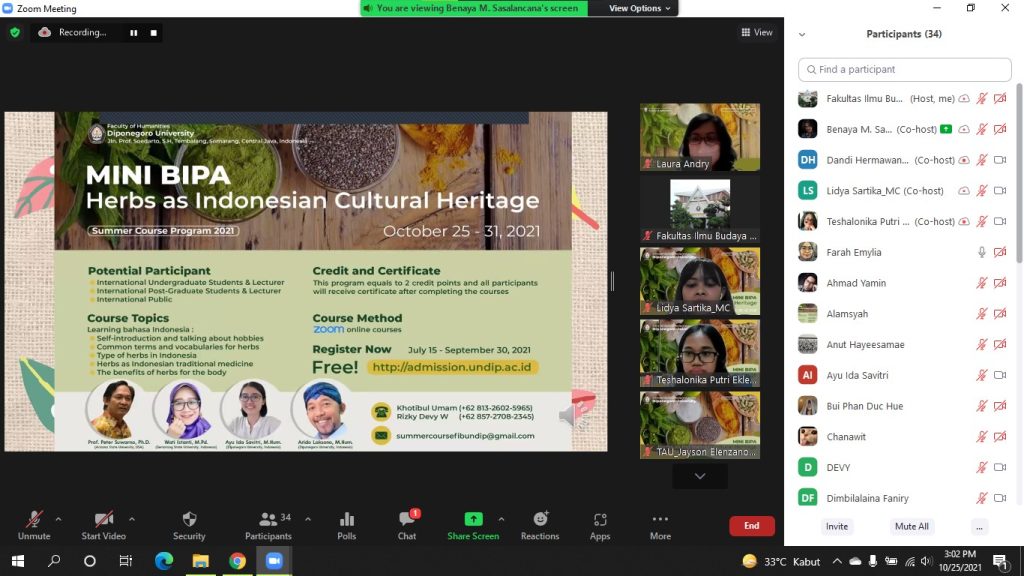This screenshot has height=576, width=1024.
Task: Click the Mute All button
Action: pos(911,526)
